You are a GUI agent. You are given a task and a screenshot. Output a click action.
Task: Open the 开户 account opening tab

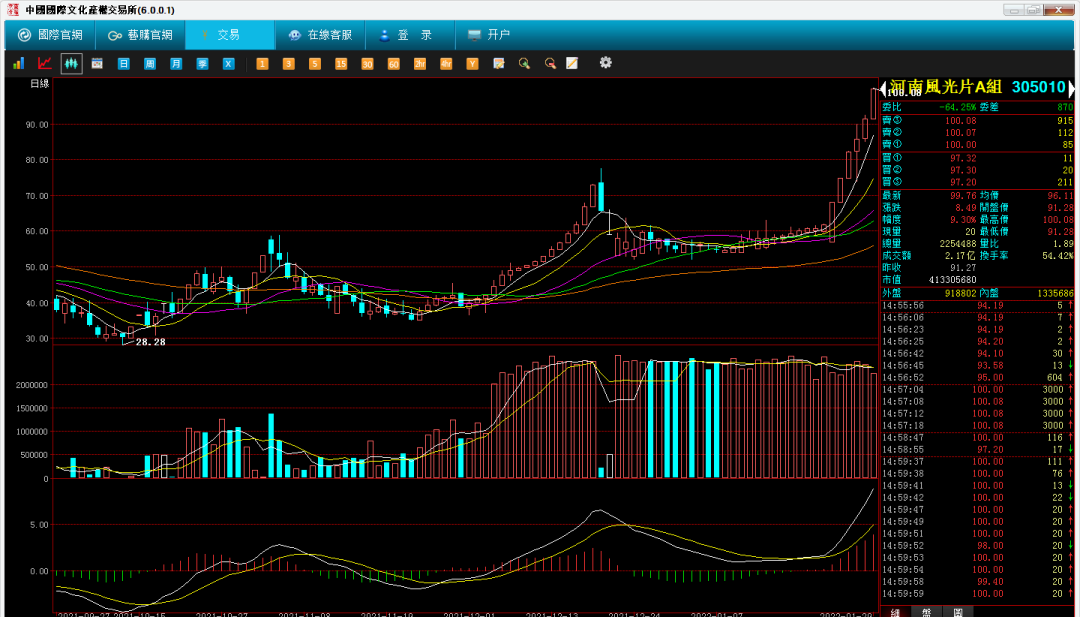(489, 35)
